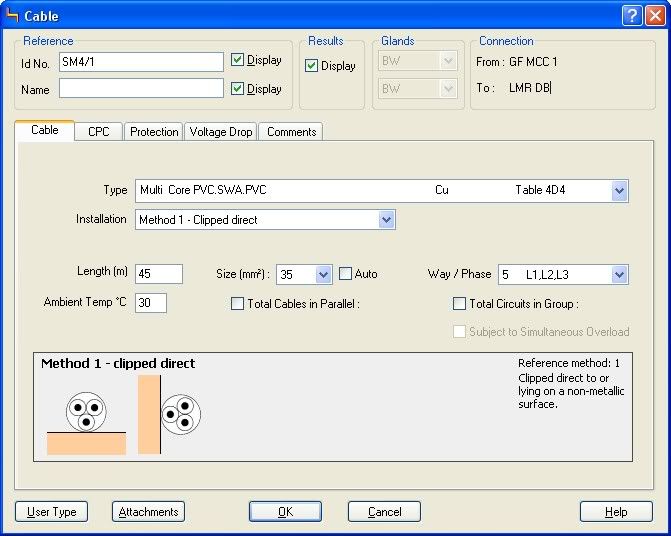Toggle Display checkbox for Id No.
Viewport: 671px width, 536px height.
[x=237, y=59]
